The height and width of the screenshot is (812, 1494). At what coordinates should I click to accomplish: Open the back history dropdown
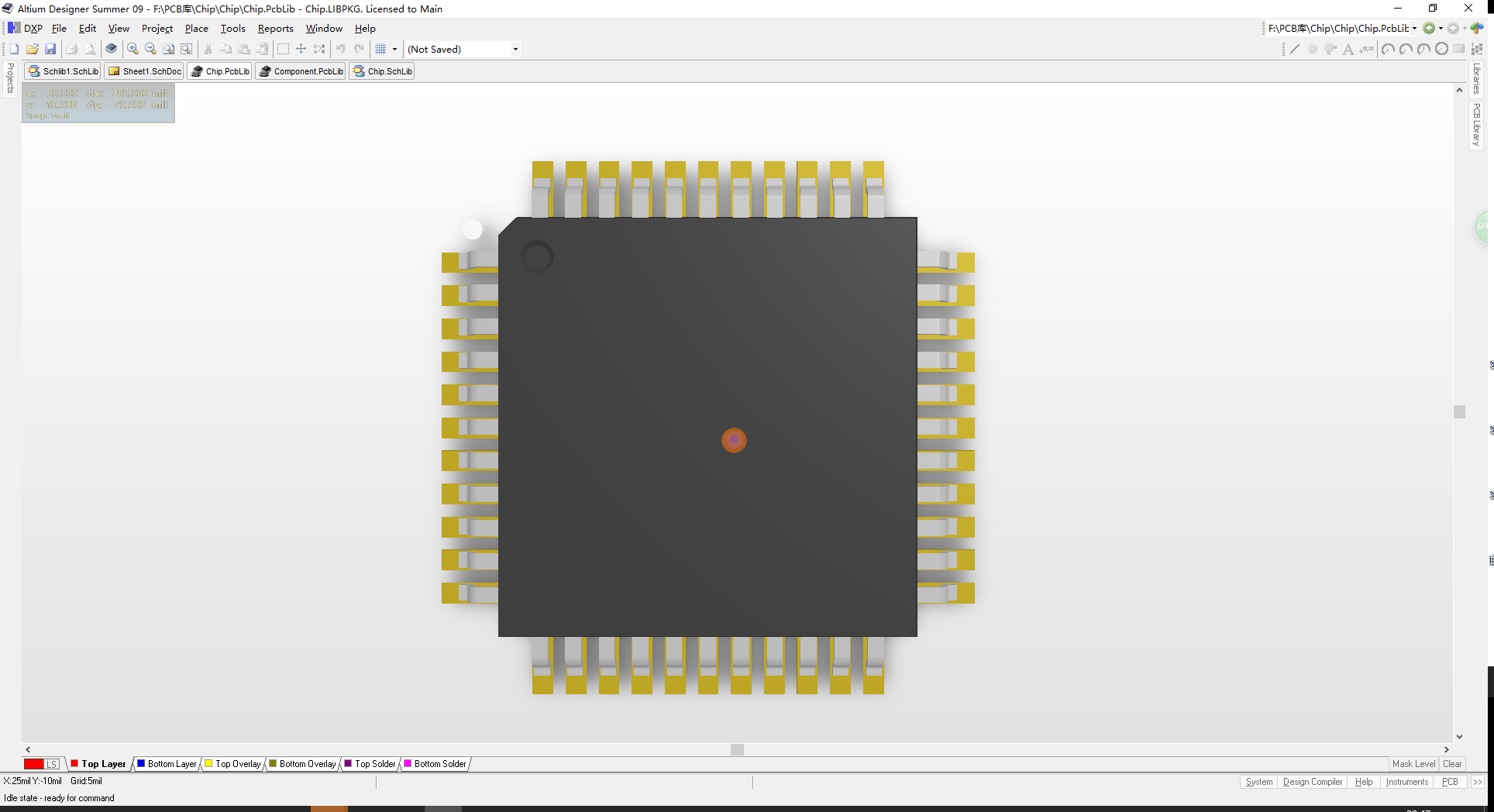point(1441,29)
